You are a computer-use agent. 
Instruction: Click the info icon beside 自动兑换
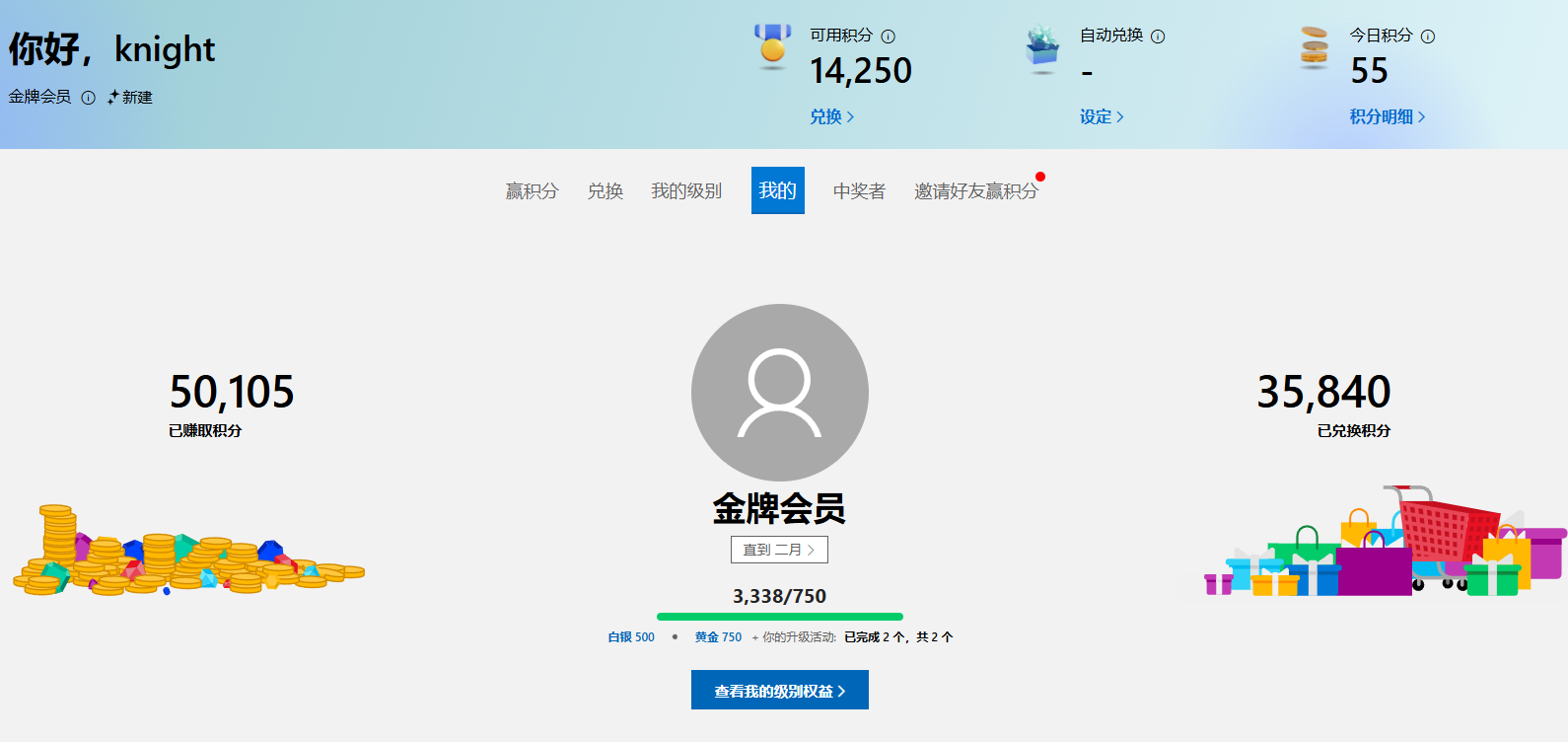(1158, 37)
